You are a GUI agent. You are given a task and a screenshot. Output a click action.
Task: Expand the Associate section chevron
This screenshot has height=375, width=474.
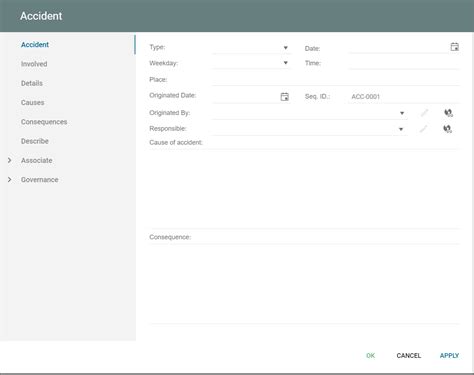[x=9, y=160]
